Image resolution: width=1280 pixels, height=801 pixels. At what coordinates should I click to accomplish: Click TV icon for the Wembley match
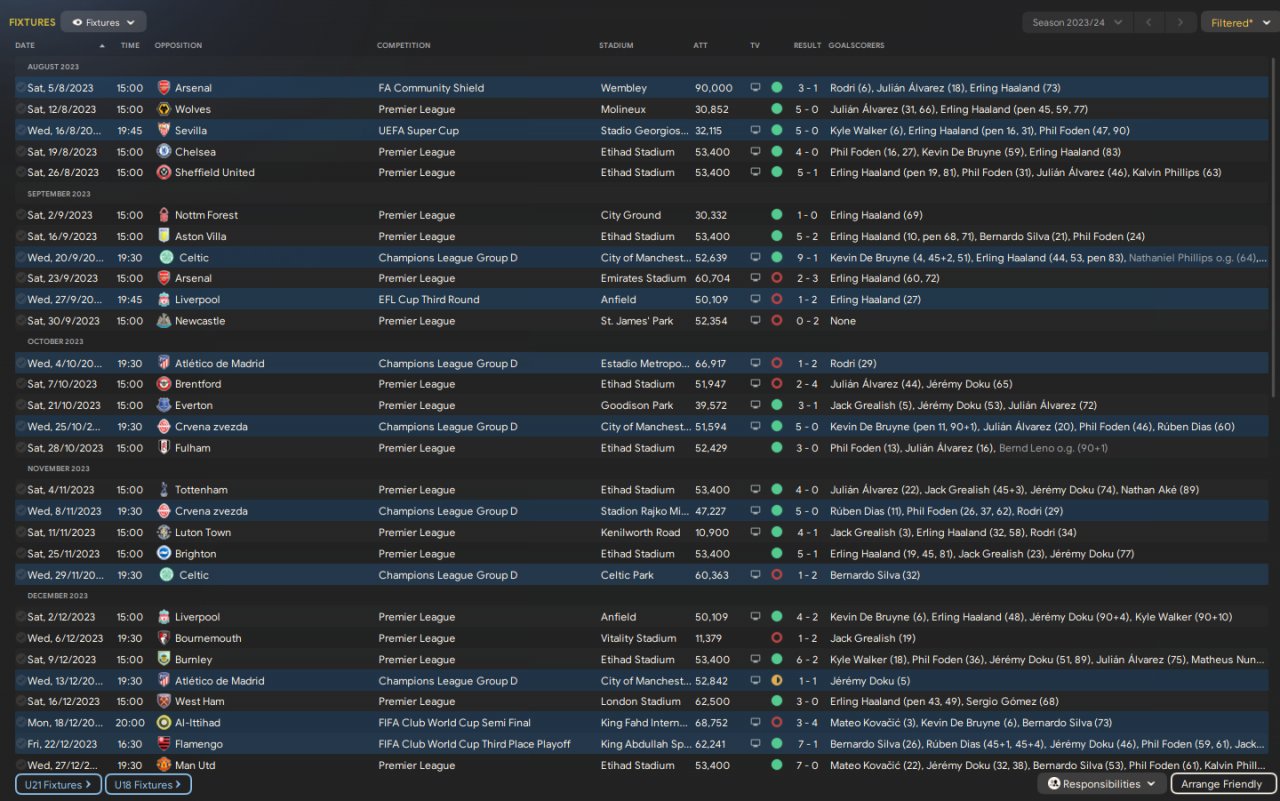click(756, 88)
